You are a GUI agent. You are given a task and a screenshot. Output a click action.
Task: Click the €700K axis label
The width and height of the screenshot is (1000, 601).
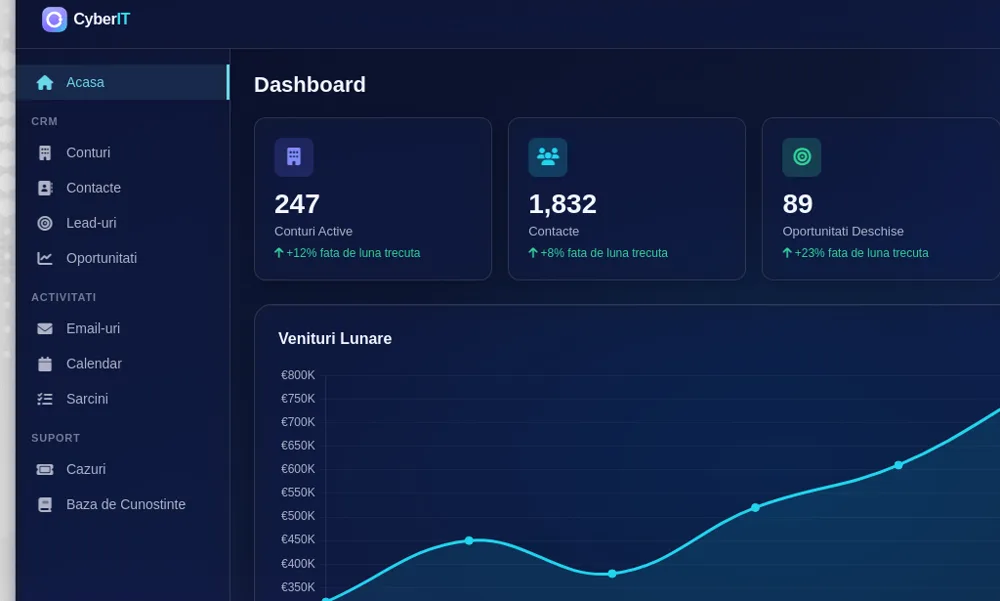298,422
